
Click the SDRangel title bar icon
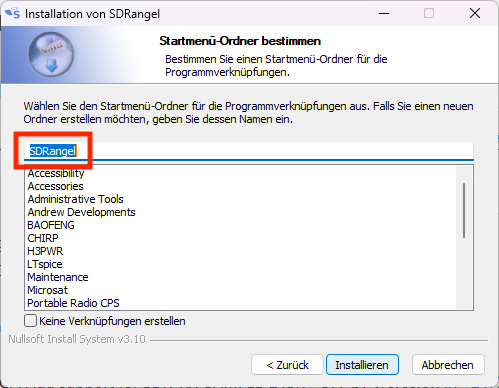(x=13, y=14)
